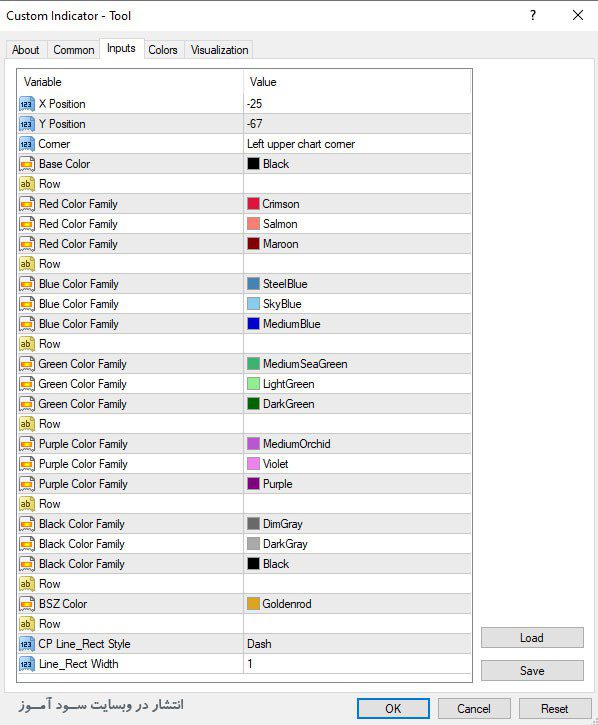The width and height of the screenshot is (598, 725).
Task: Click the SkyBlue color swatch
Action: click(253, 304)
